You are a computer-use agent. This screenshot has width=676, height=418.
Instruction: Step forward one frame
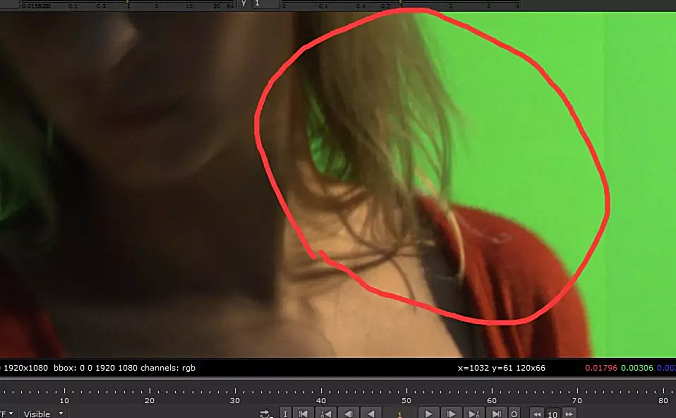click(x=451, y=412)
